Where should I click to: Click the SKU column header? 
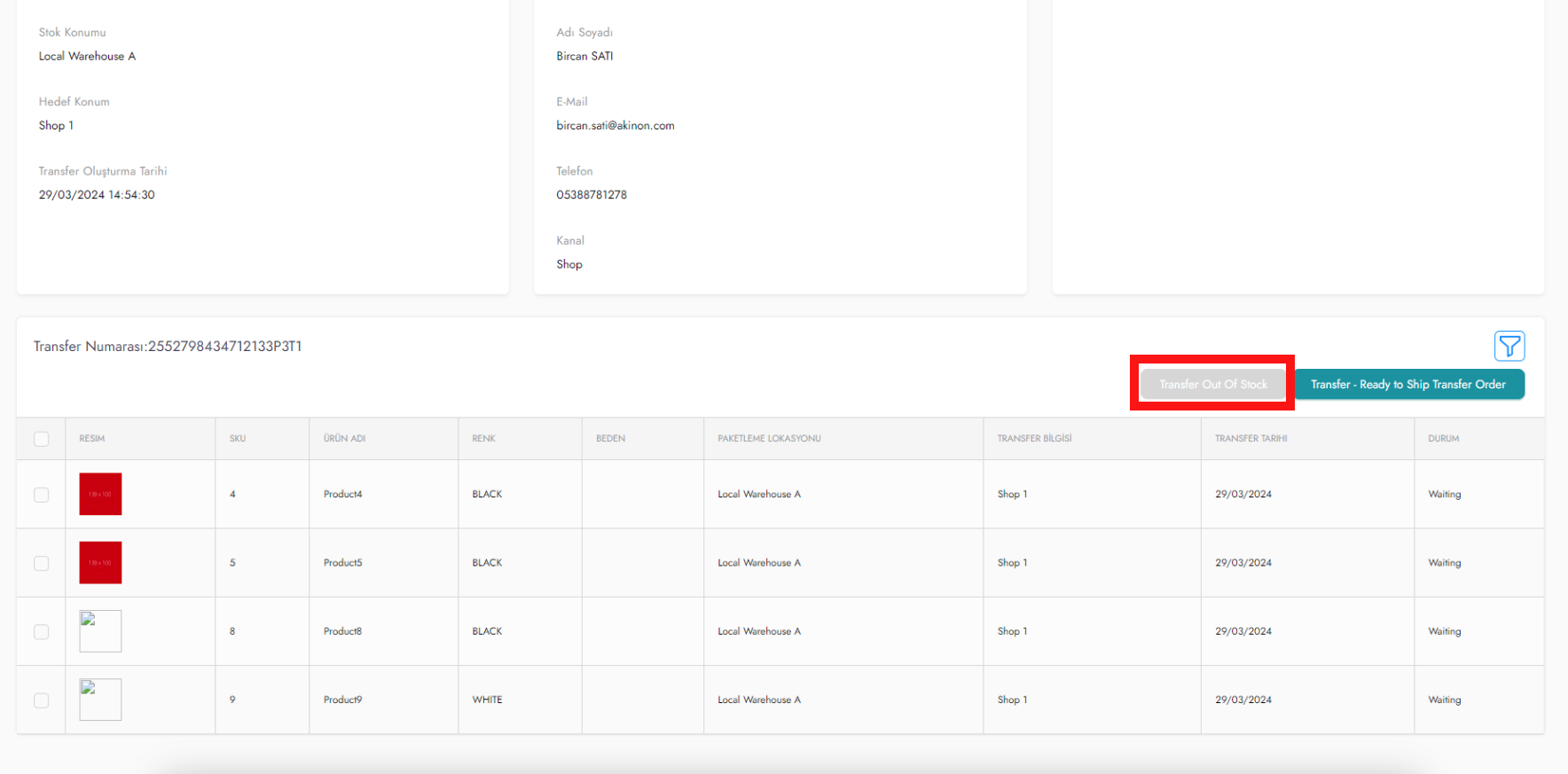pyautogui.click(x=238, y=439)
